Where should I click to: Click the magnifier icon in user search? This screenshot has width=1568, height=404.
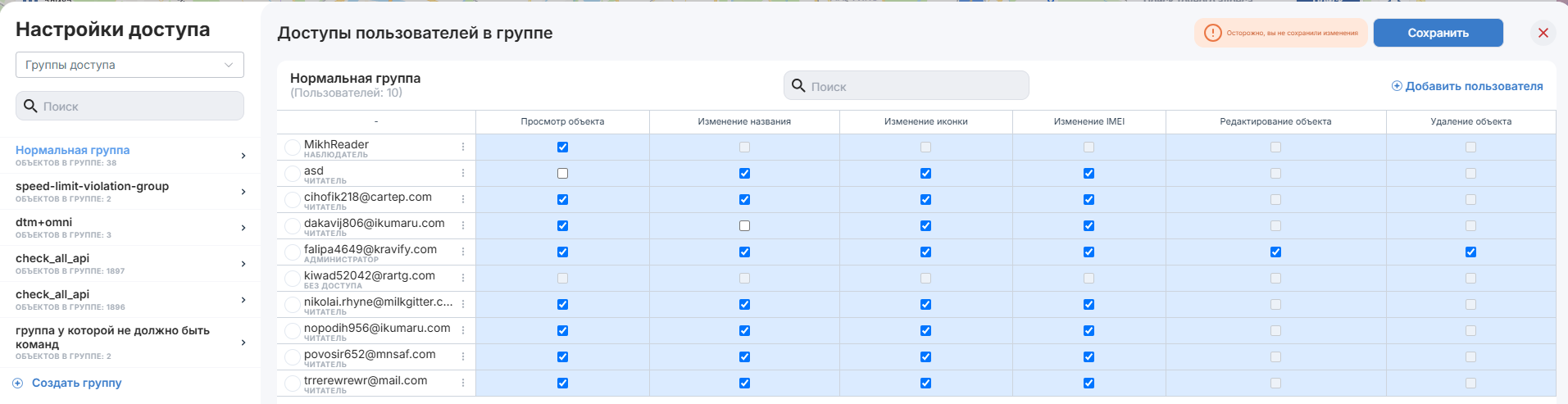click(x=798, y=85)
